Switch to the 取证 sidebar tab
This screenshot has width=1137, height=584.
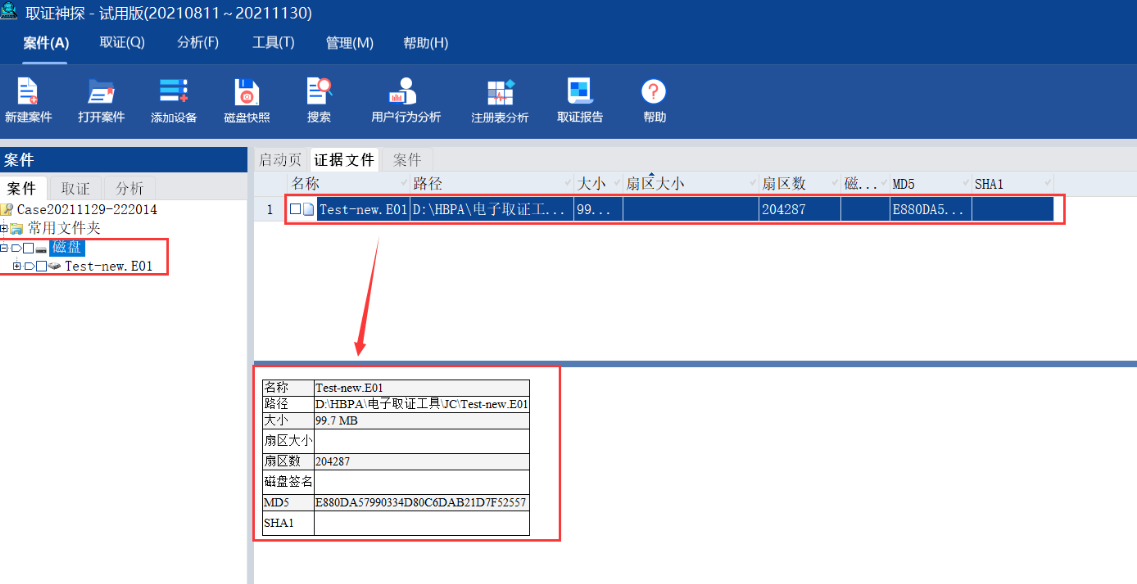click(x=75, y=189)
